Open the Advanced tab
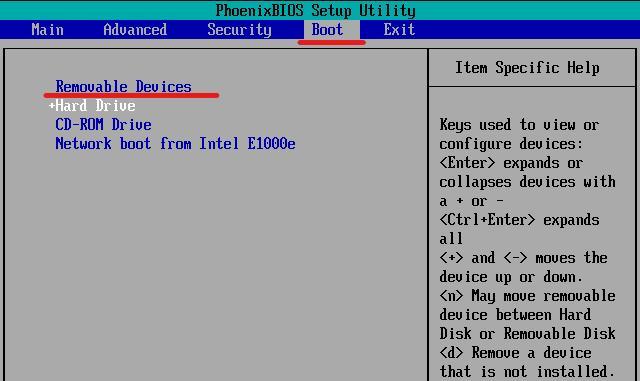Viewport: 640px width, 381px height. pyautogui.click(x=135, y=30)
